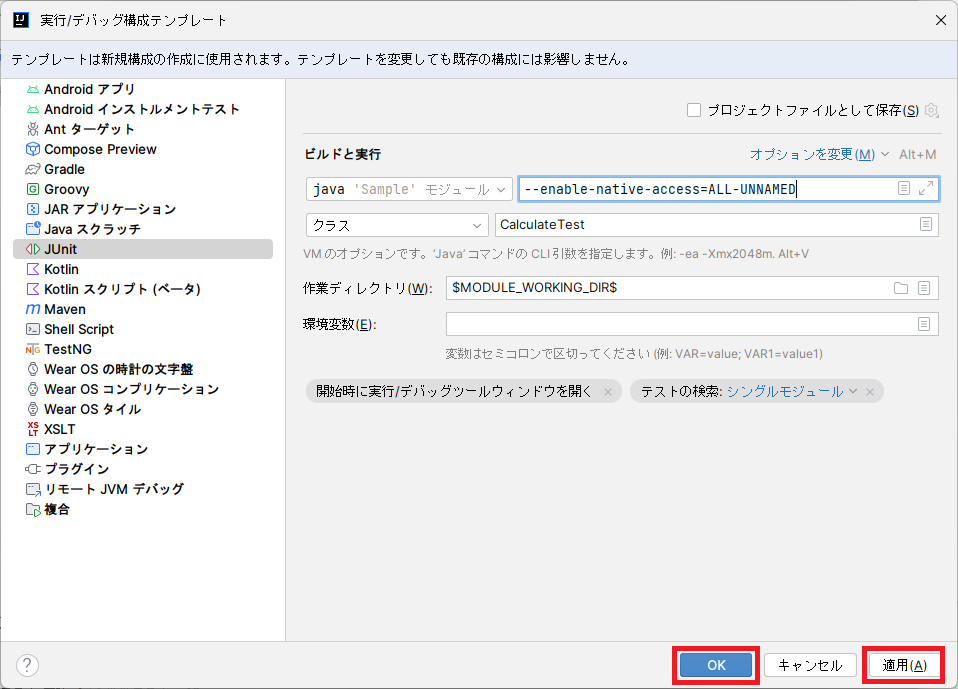Click Wear OS コンプリケーション icon
958x689 pixels.
point(33,389)
